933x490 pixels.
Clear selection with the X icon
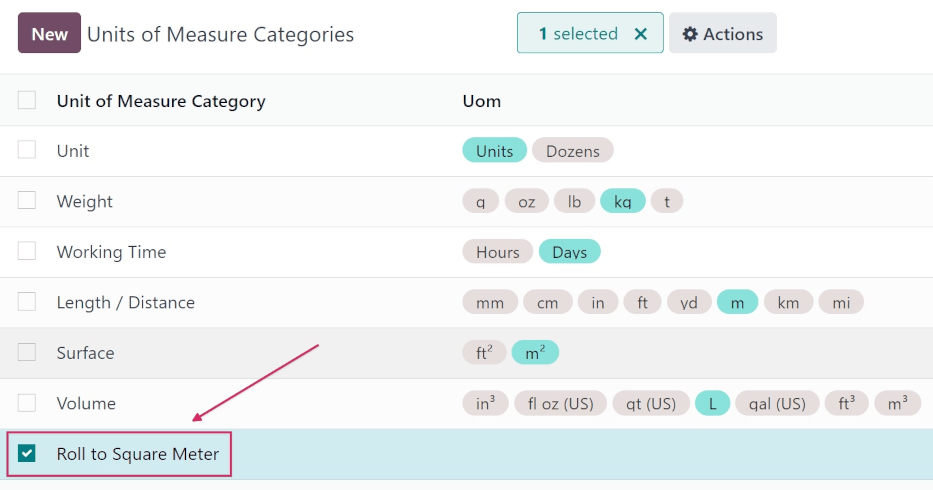point(641,34)
